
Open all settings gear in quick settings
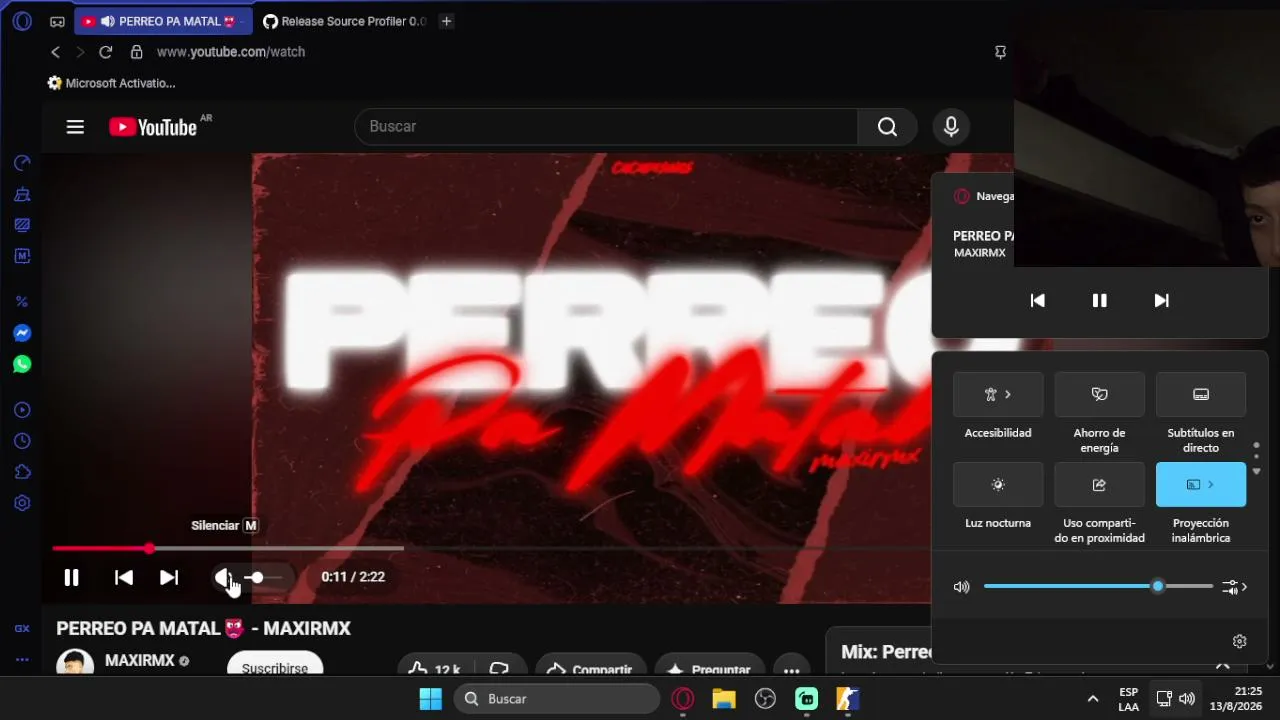coord(1240,641)
